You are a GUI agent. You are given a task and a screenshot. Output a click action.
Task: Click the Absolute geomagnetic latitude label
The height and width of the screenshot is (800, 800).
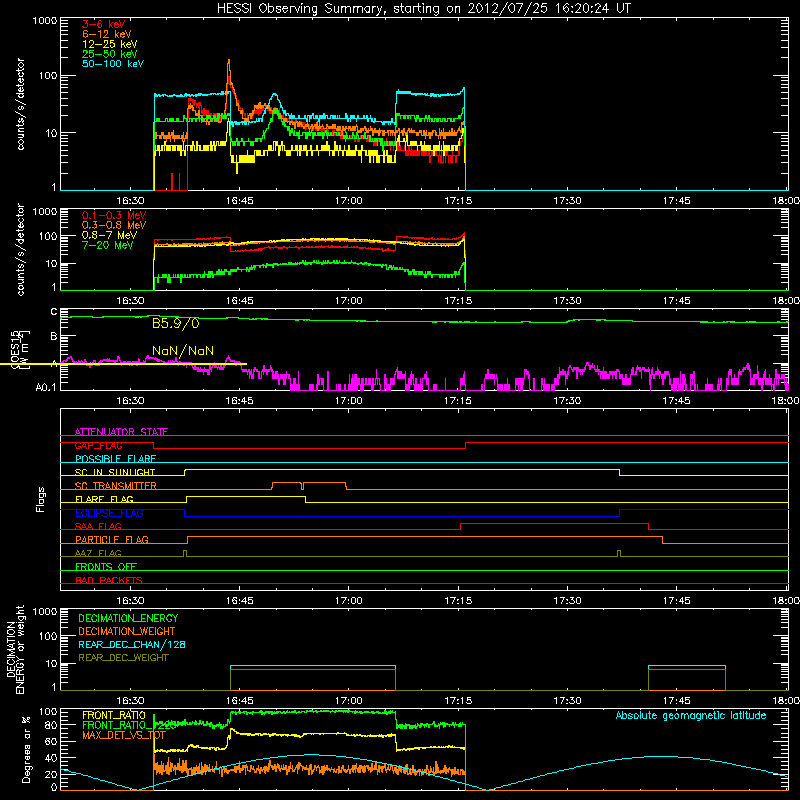pyautogui.click(x=691, y=715)
